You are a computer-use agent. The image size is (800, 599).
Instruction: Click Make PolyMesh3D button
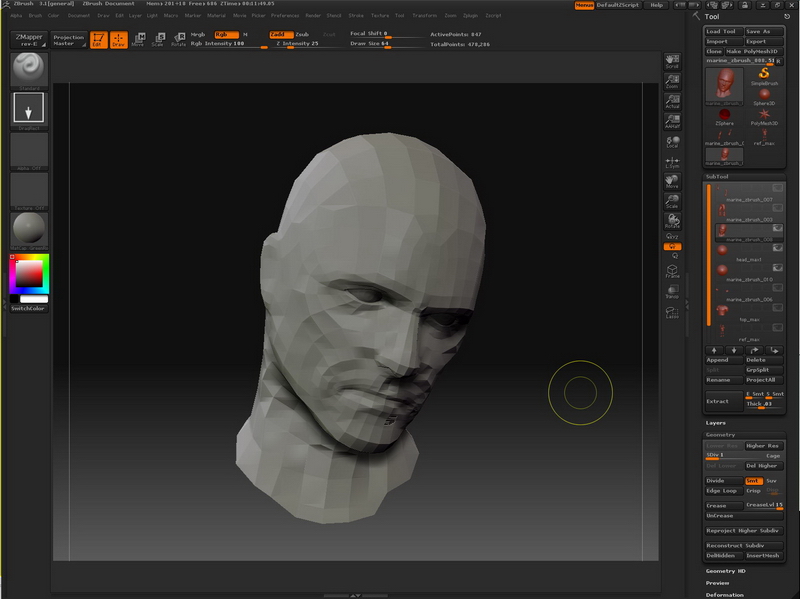754,52
